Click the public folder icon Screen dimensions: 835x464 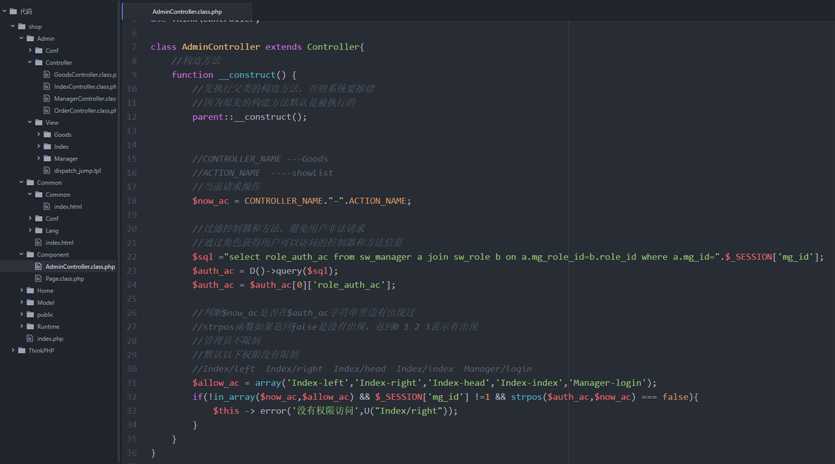pos(30,314)
